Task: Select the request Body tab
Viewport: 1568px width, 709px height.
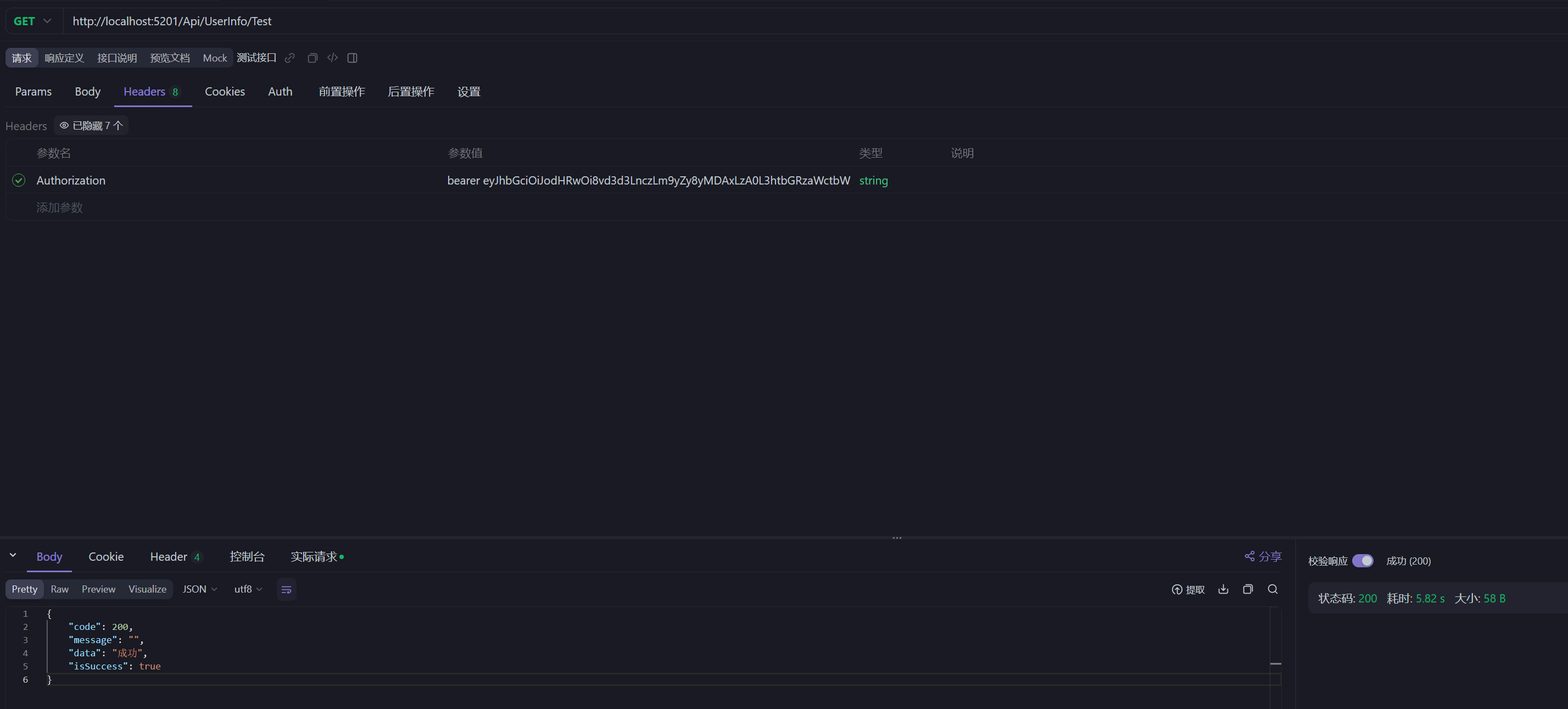Action: (x=88, y=91)
